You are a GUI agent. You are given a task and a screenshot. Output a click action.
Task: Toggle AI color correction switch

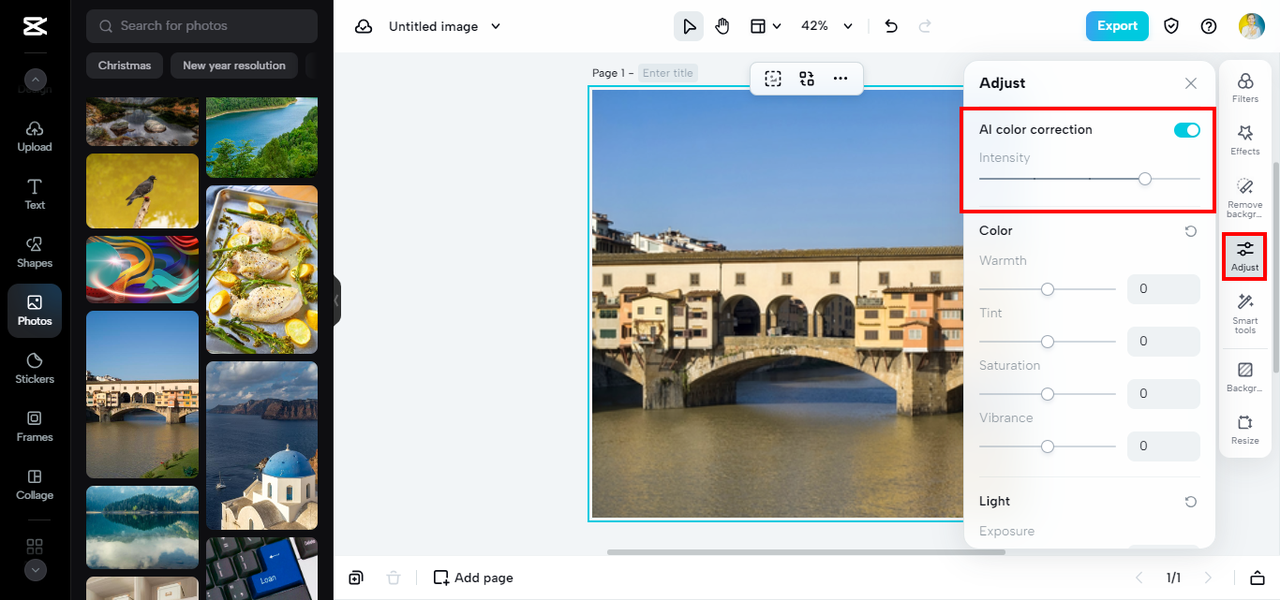pyautogui.click(x=1187, y=130)
